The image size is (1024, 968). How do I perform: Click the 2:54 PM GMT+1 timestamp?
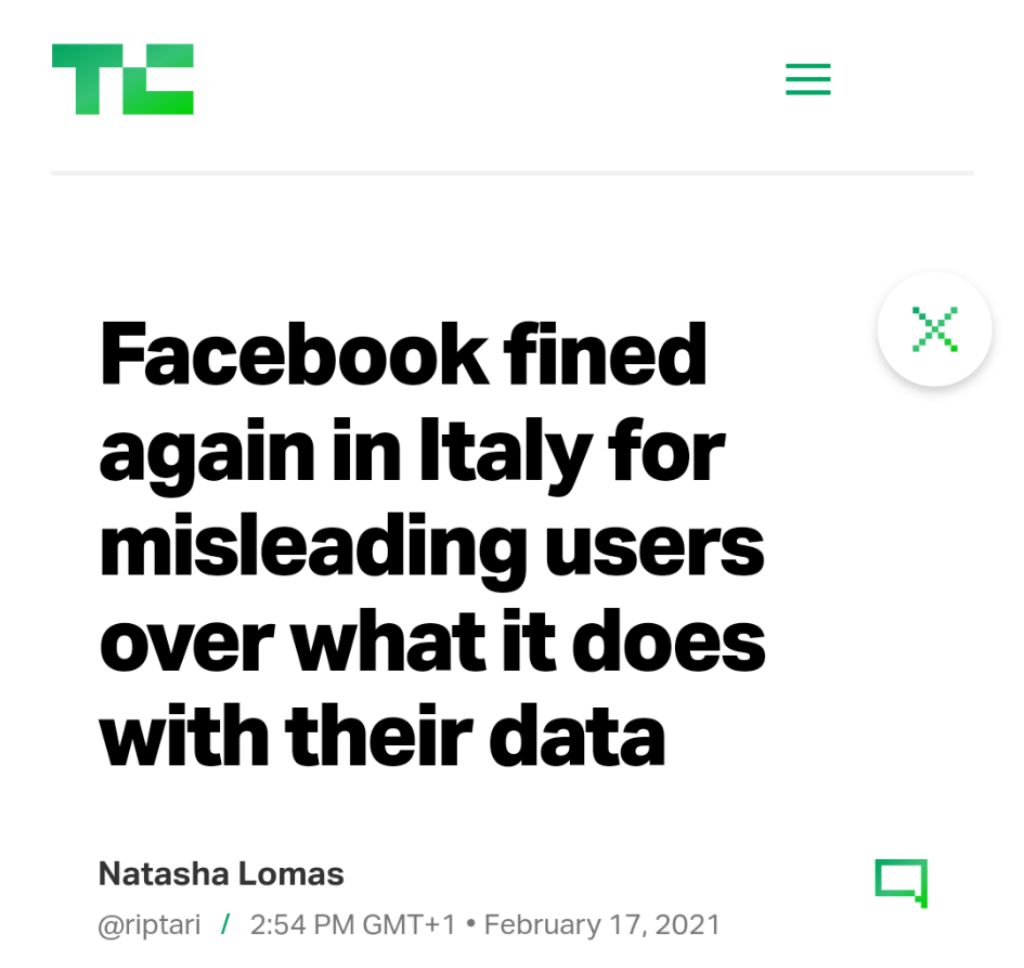pyautogui.click(x=352, y=924)
